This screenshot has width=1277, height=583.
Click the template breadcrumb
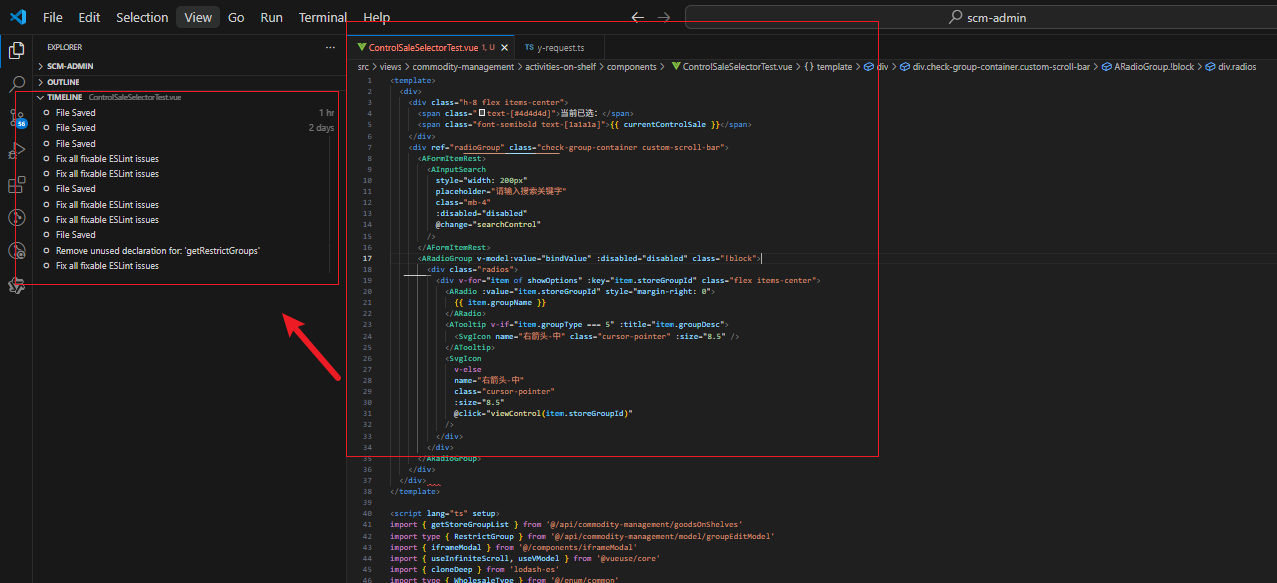pos(828,67)
